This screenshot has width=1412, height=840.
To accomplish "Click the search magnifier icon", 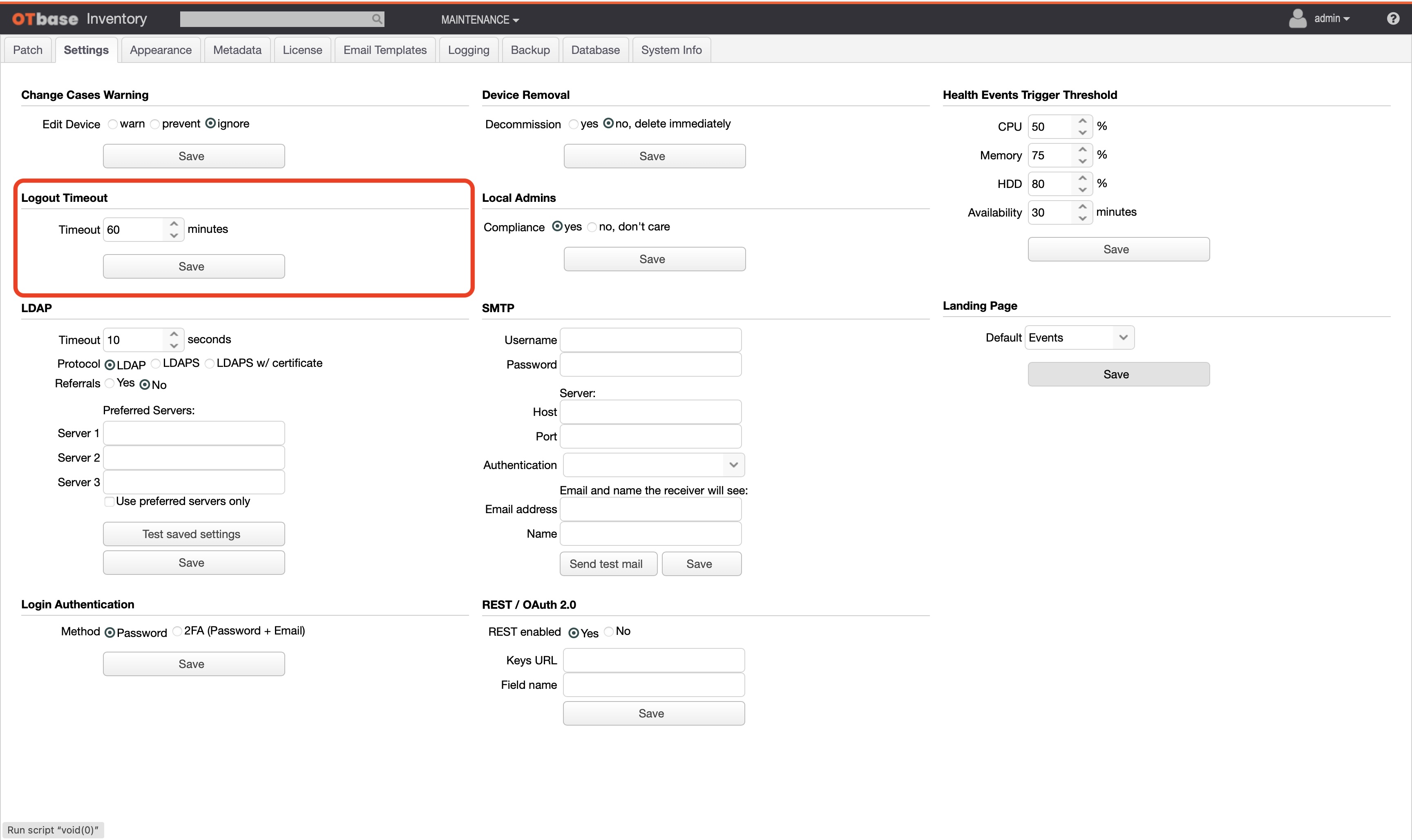I will tap(377, 19).
